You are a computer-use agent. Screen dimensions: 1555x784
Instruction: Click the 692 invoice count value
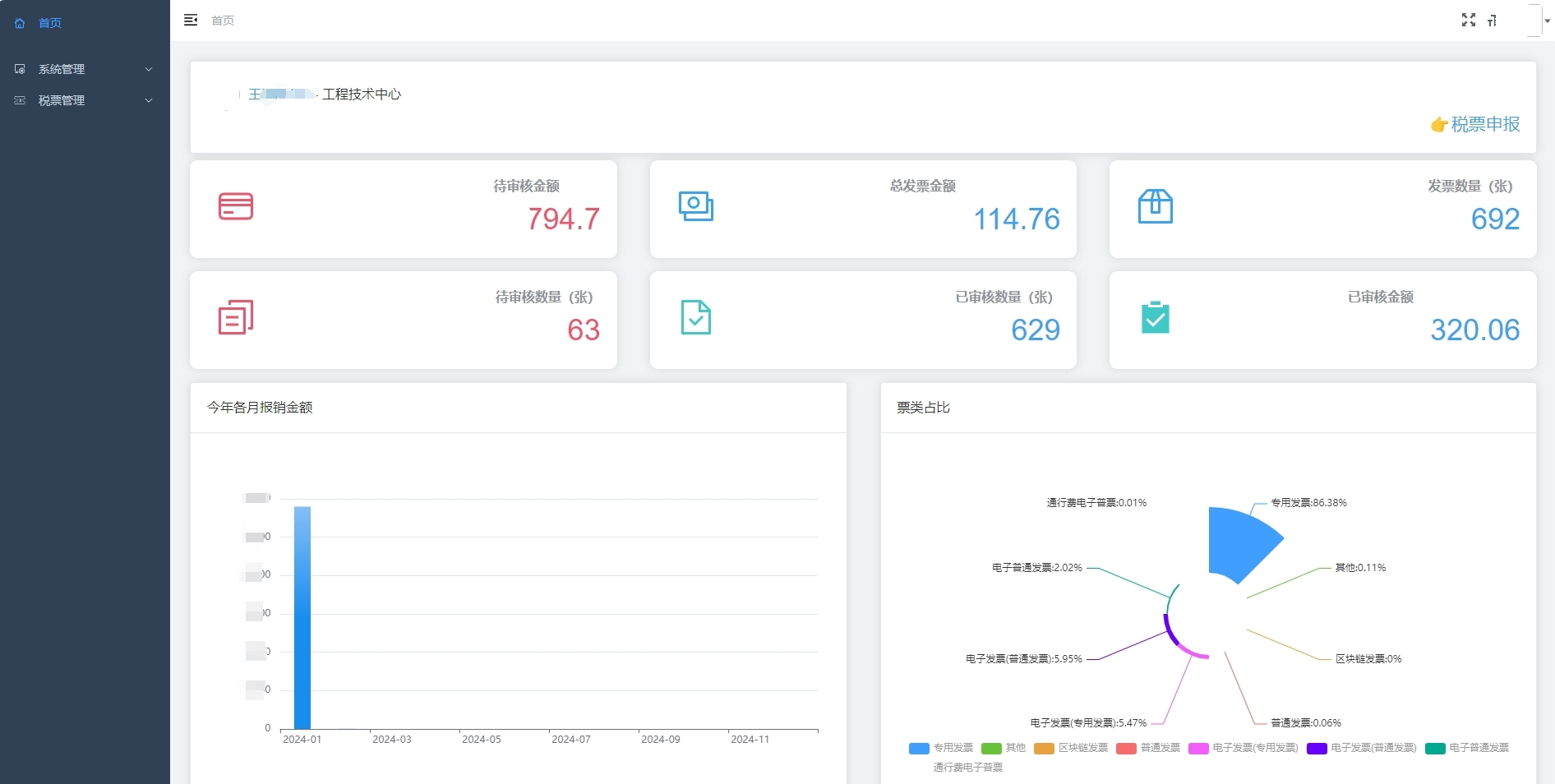pyautogui.click(x=1496, y=219)
